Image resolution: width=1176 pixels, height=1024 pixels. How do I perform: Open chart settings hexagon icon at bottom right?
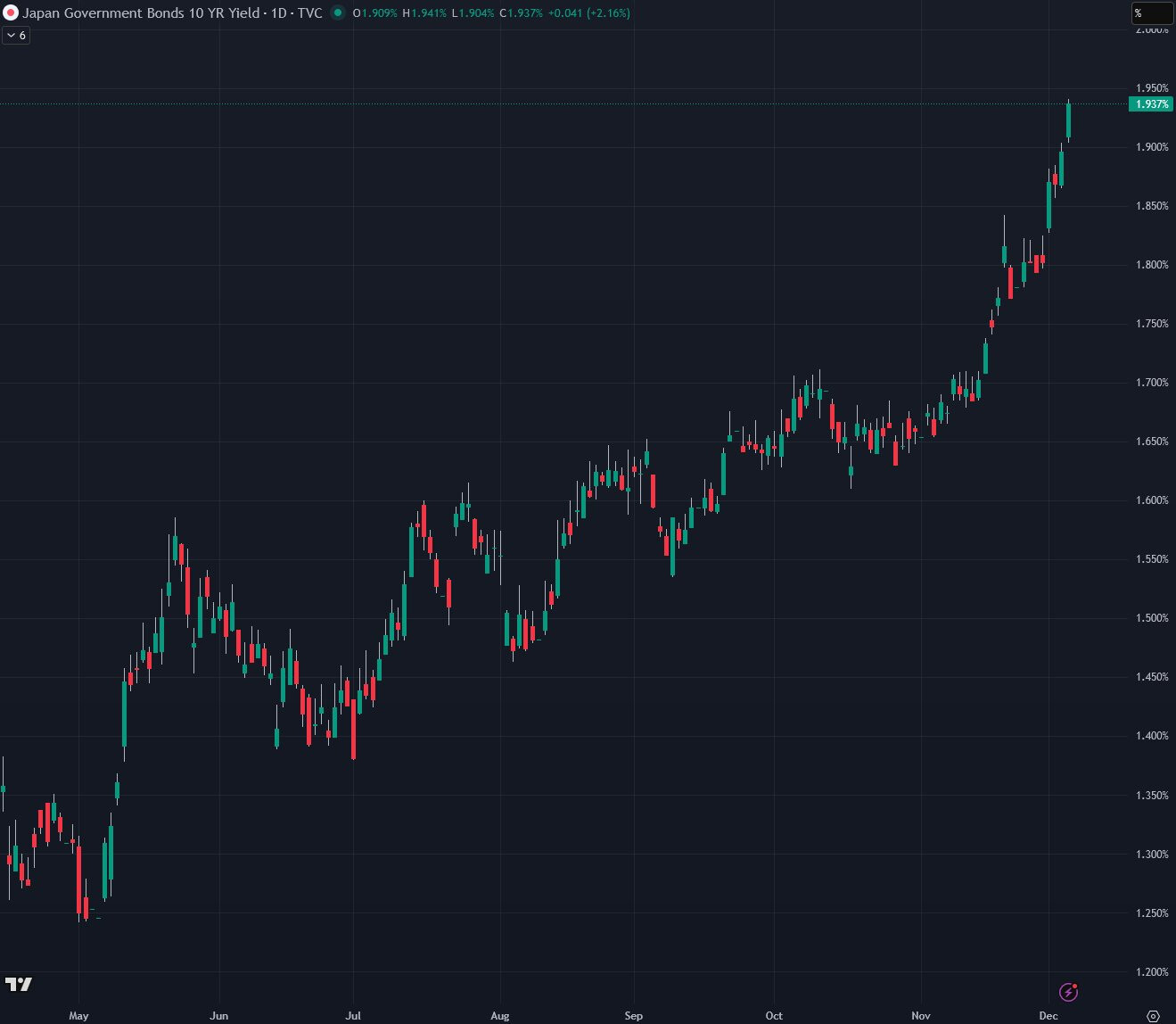tap(1153, 1016)
